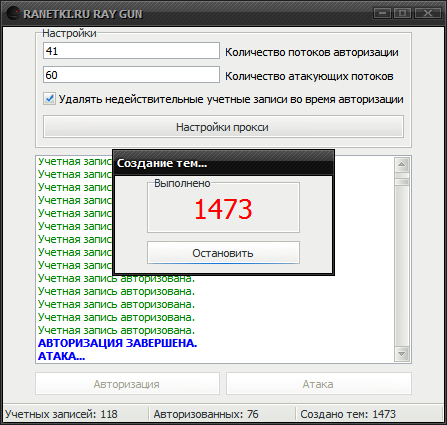Click status bar 'Создано тем: 1473'

tap(348, 414)
